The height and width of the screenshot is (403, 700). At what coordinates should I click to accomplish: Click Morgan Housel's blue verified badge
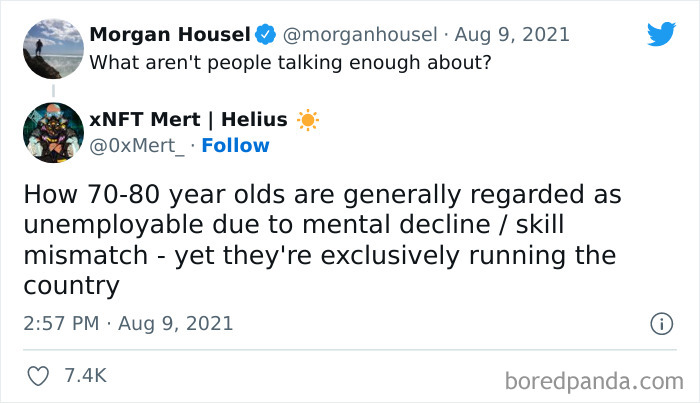pyautogui.click(x=265, y=35)
